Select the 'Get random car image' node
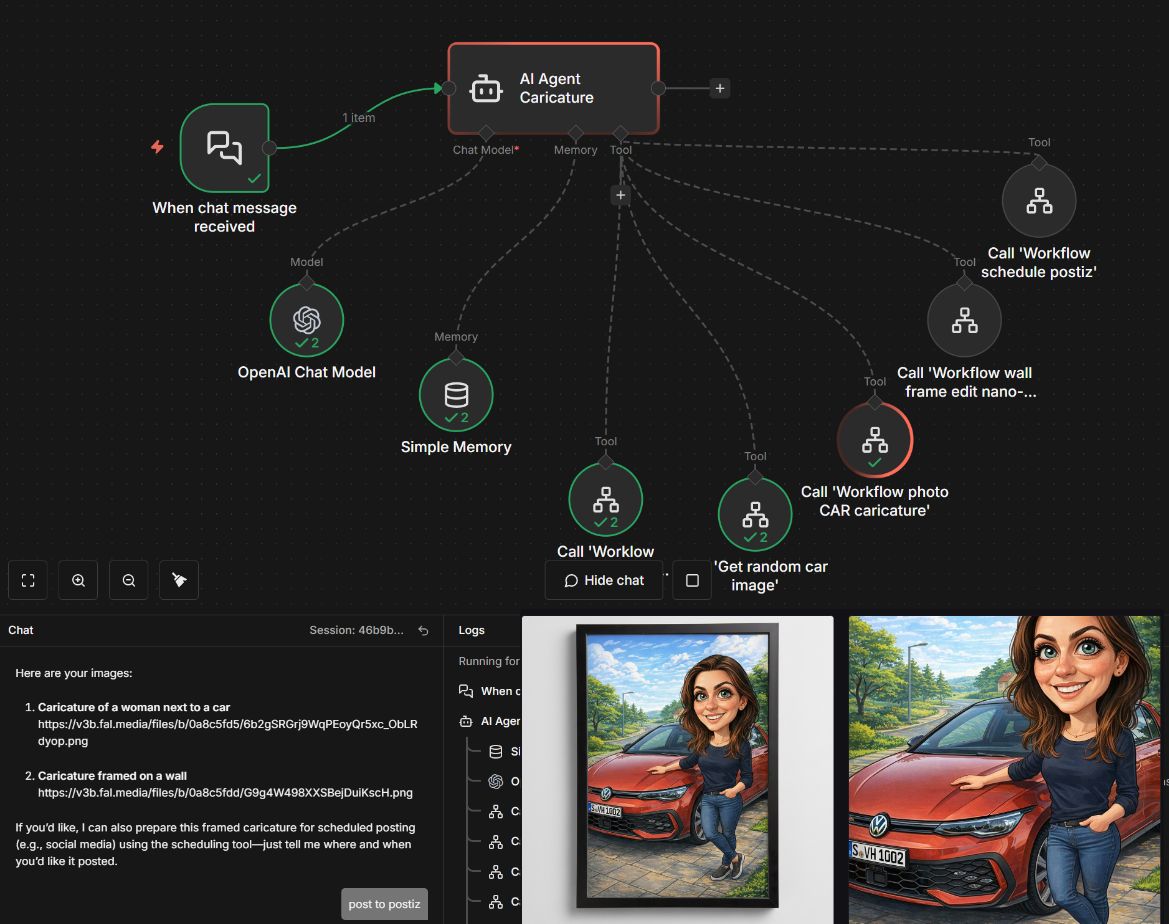 (755, 514)
